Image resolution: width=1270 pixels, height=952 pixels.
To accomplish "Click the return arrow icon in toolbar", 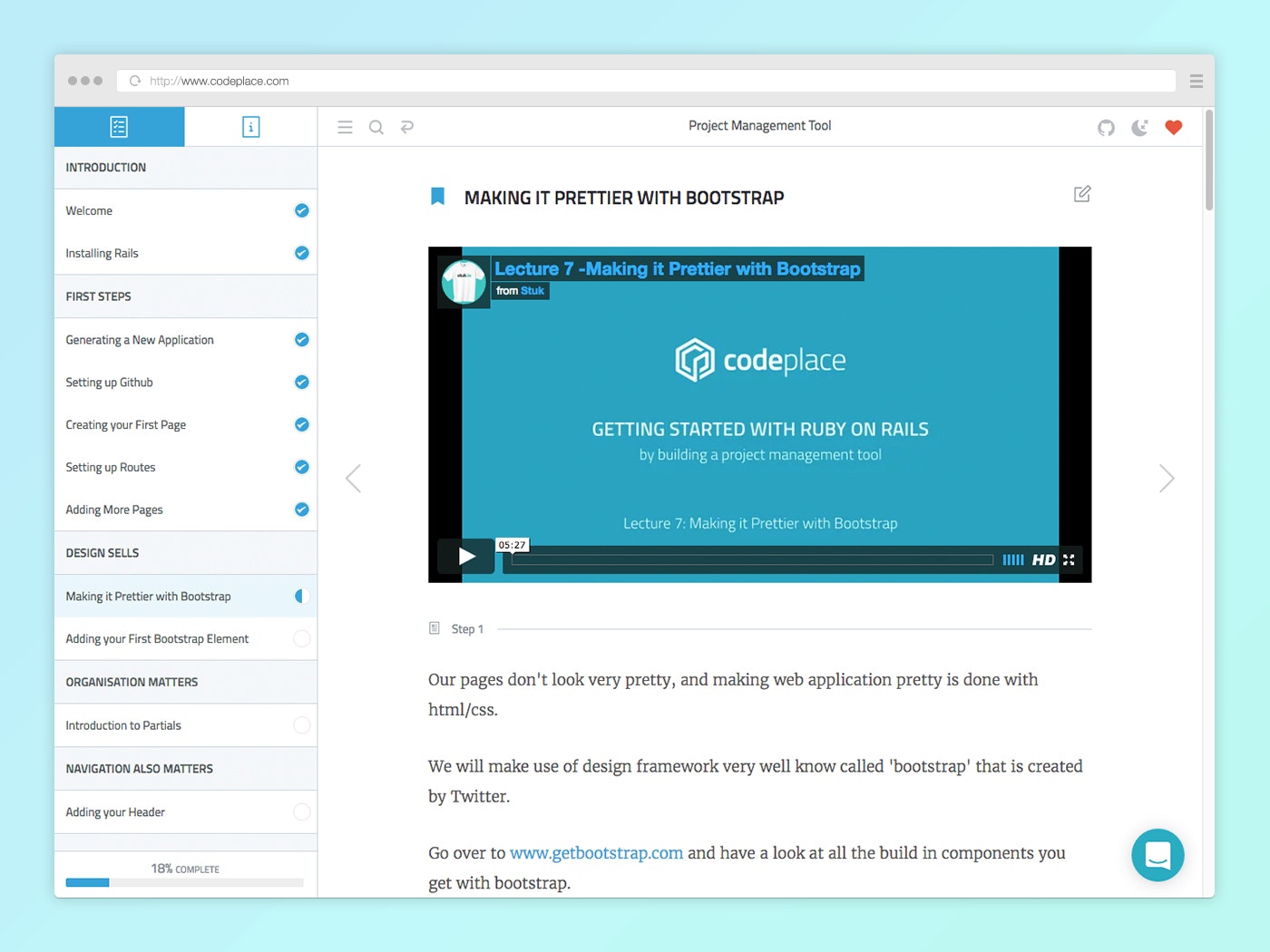I will point(407,126).
